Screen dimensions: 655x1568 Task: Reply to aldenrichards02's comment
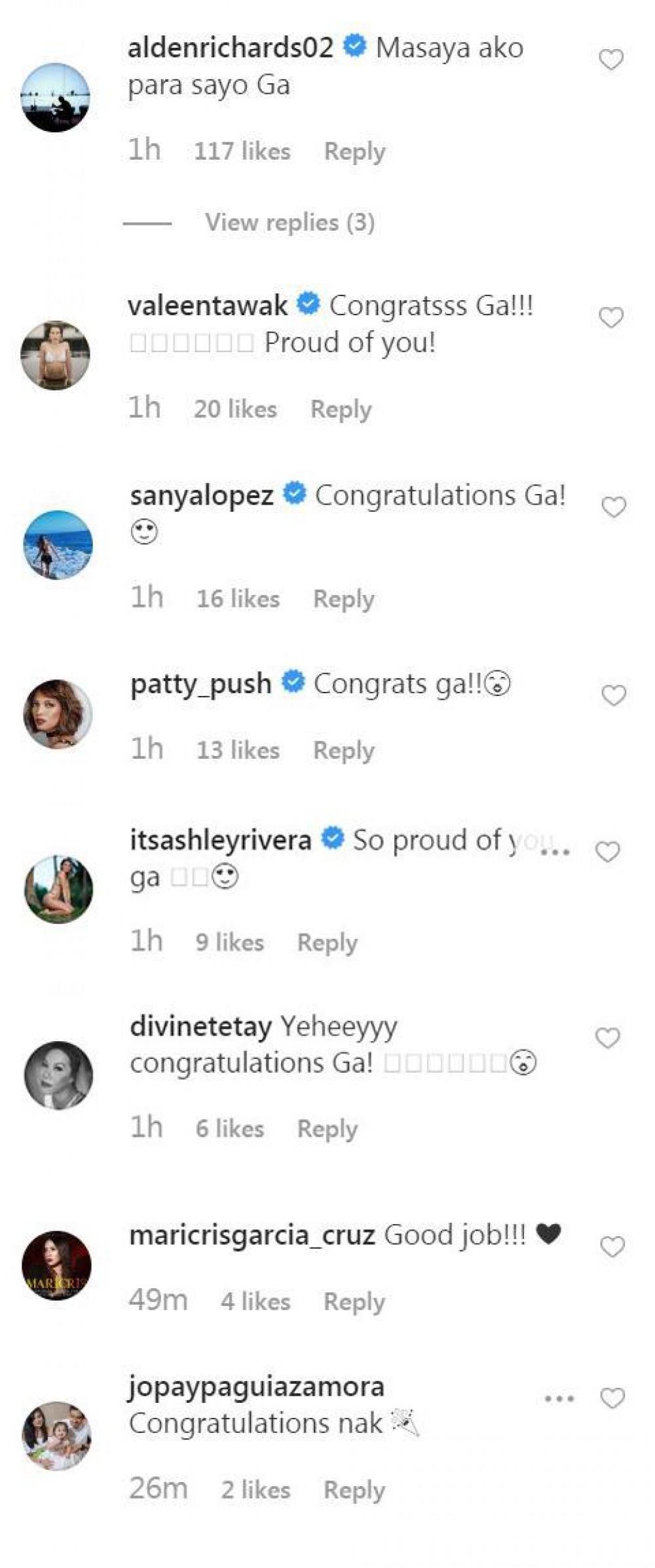[x=354, y=151]
